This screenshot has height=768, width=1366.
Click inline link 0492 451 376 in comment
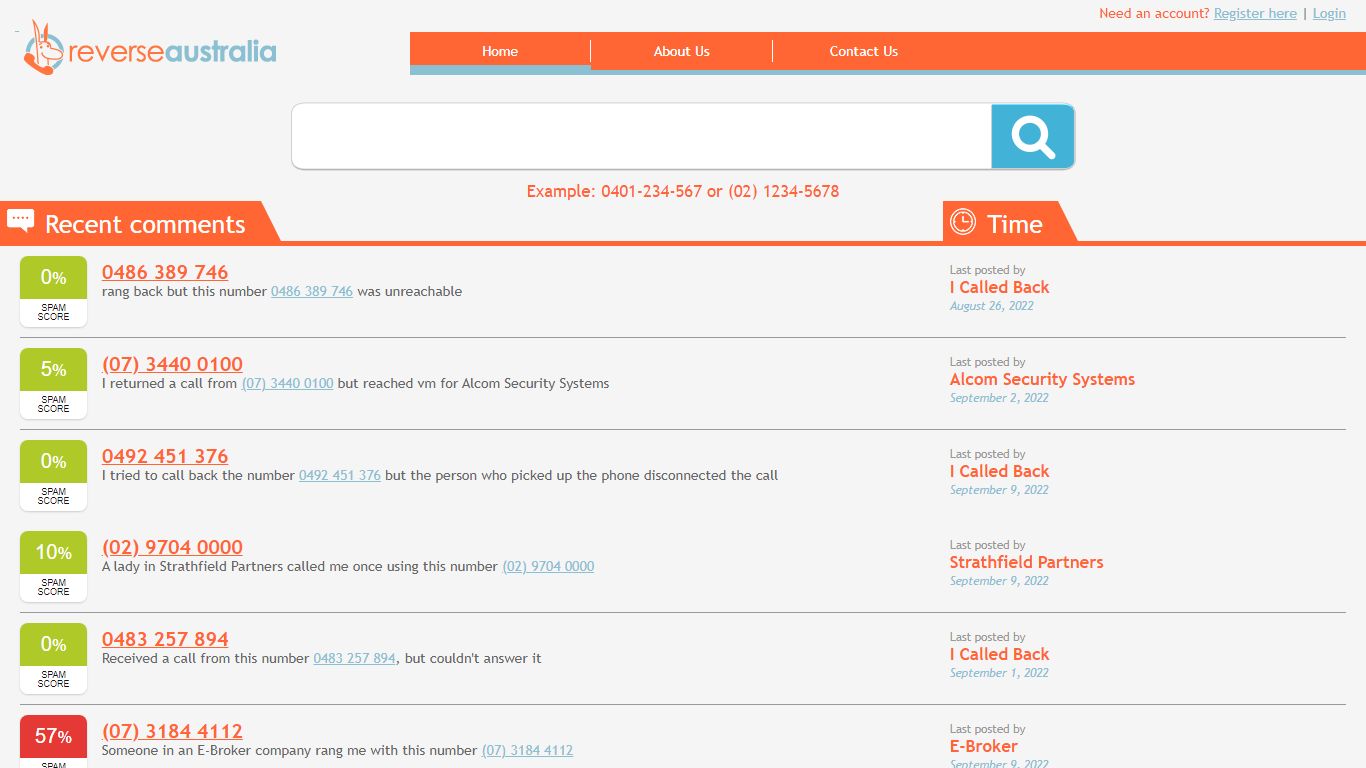pos(340,475)
